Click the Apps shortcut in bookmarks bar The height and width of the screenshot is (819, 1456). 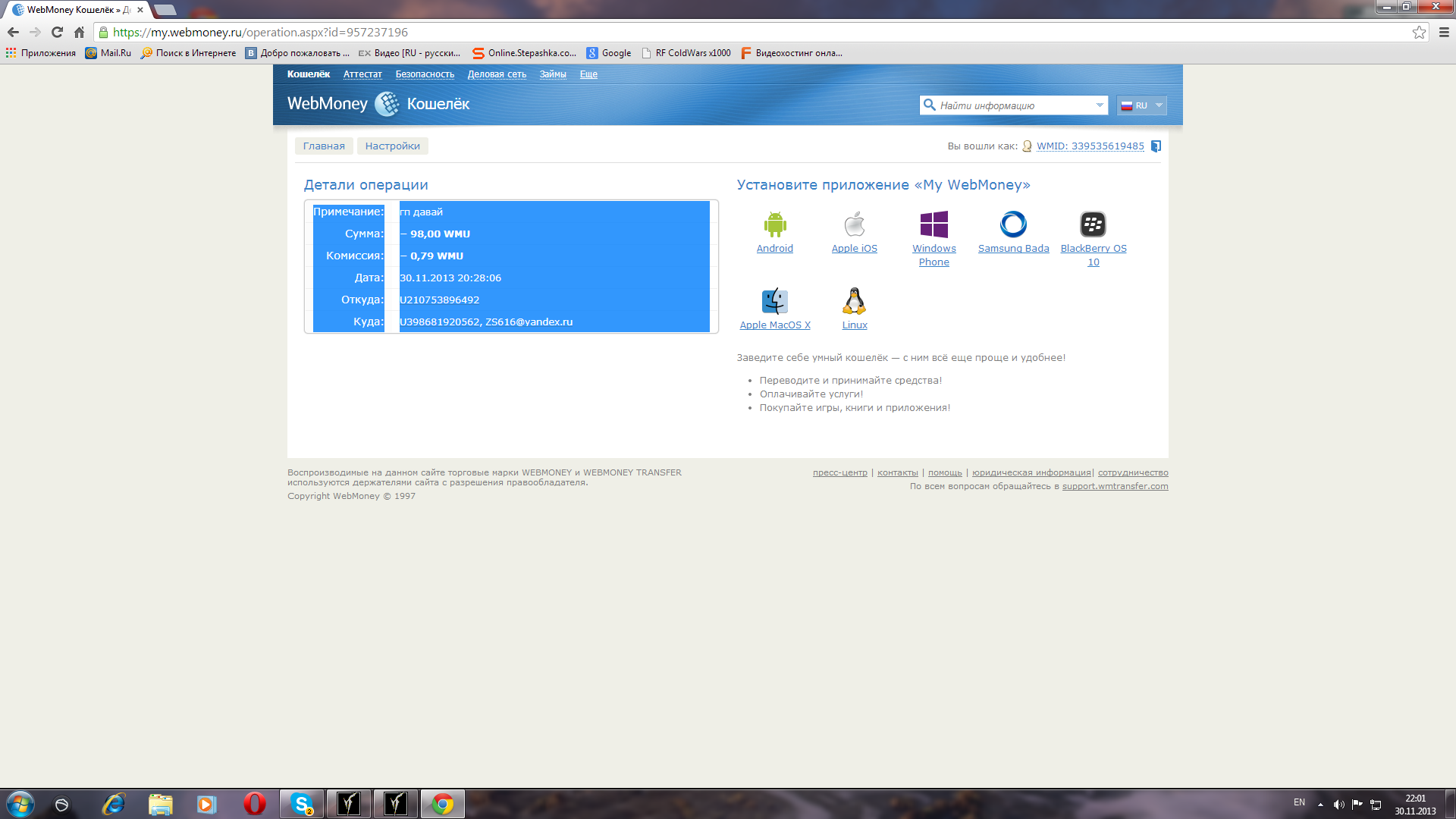(x=41, y=53)
